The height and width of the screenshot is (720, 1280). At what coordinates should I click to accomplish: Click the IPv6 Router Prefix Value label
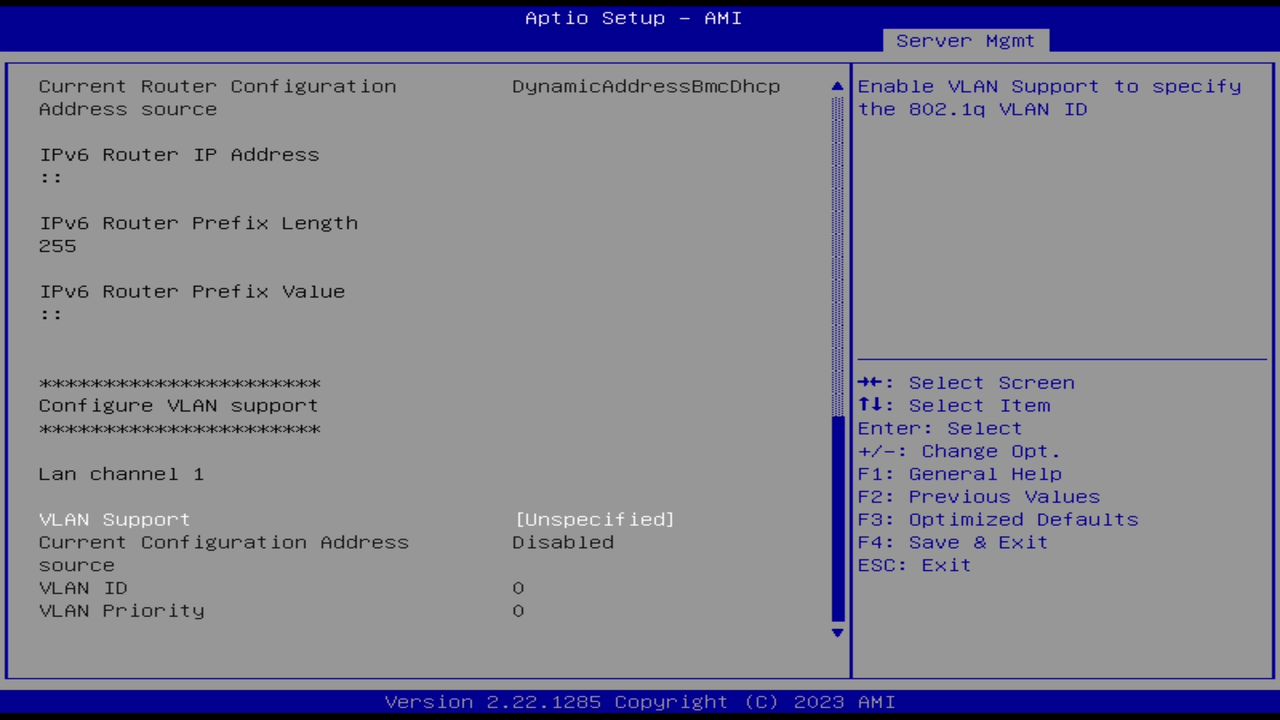pos(192,292)
